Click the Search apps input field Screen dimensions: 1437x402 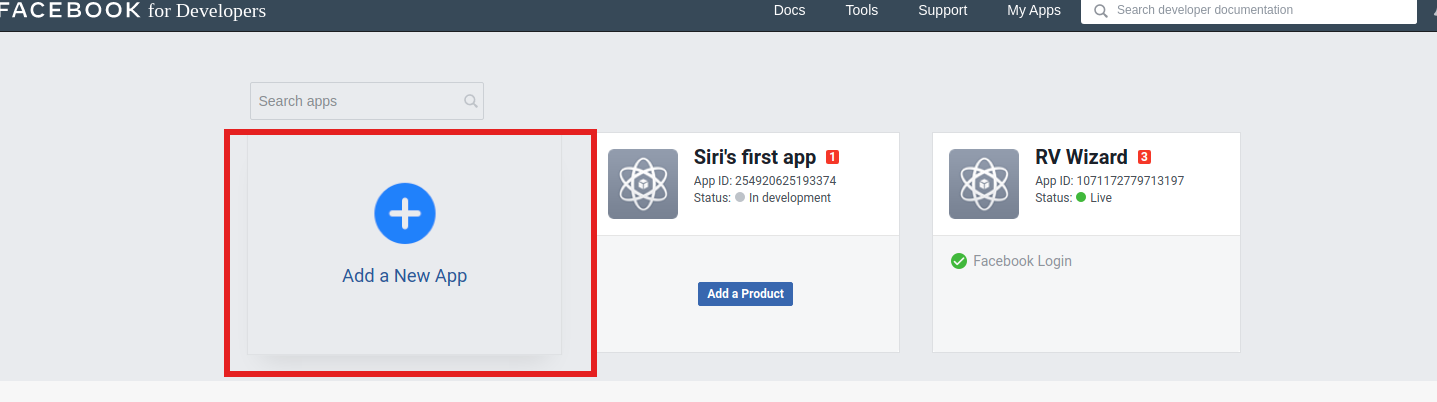click(367, 101)
